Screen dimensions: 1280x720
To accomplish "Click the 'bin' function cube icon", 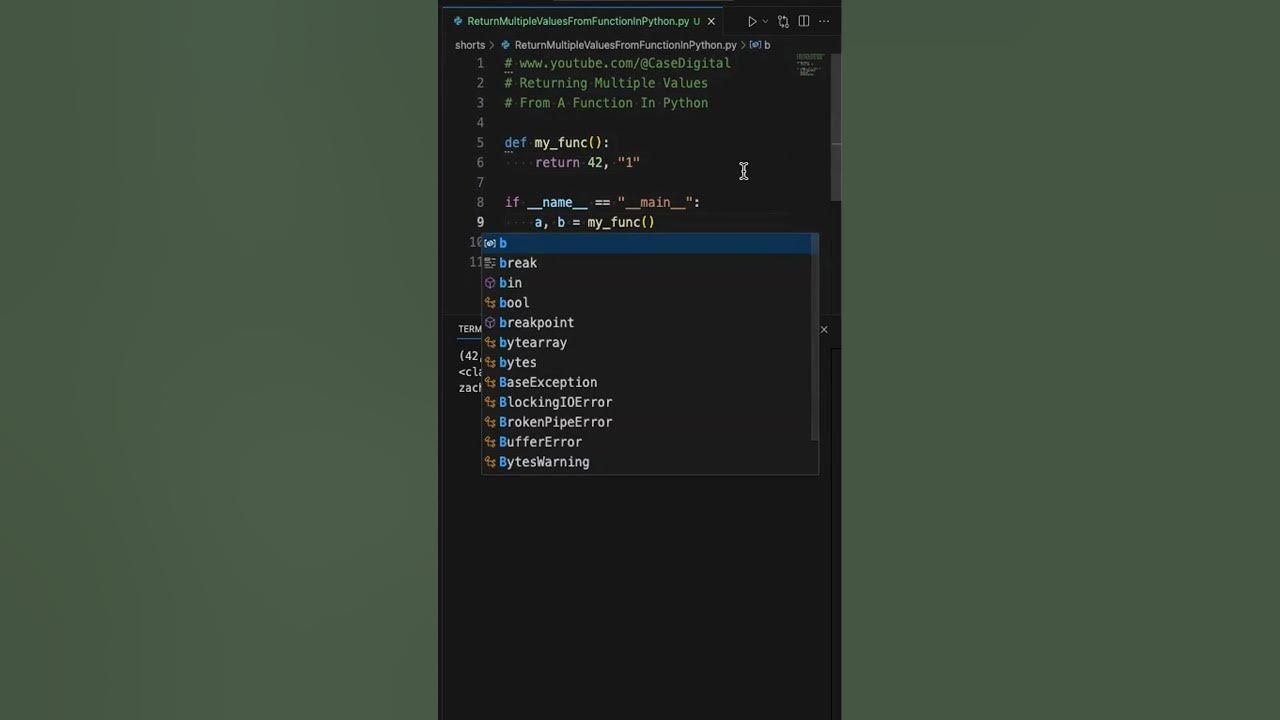I will [x=490, y=283].
